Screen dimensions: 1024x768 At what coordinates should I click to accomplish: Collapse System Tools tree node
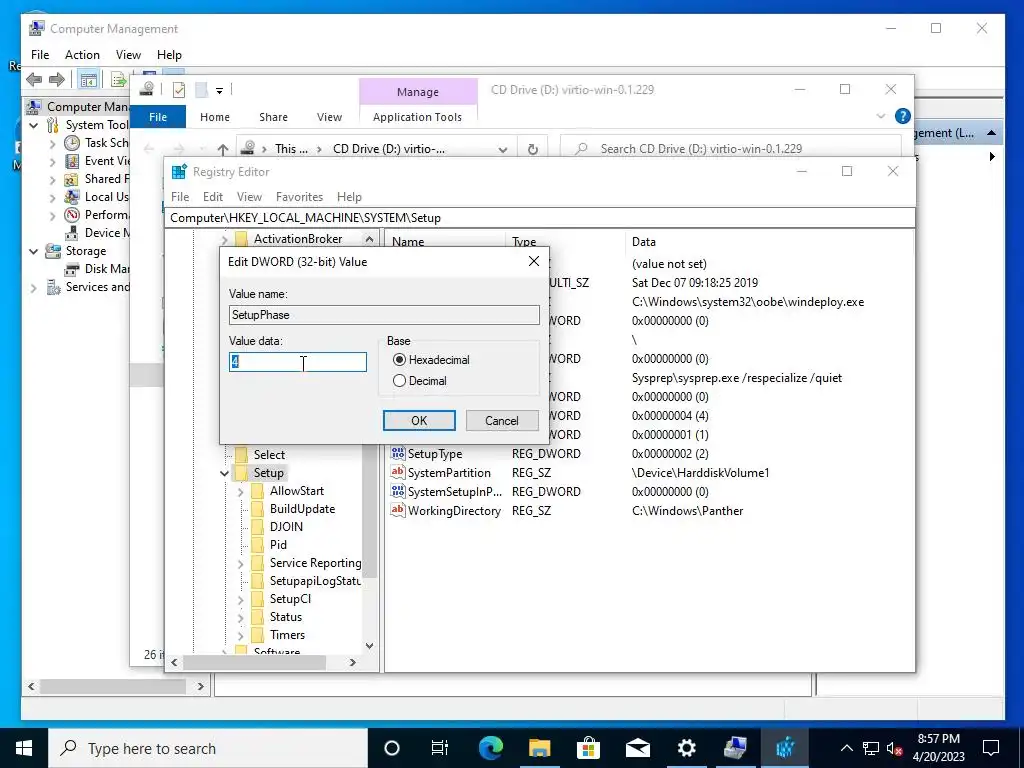tap(34, 125)
